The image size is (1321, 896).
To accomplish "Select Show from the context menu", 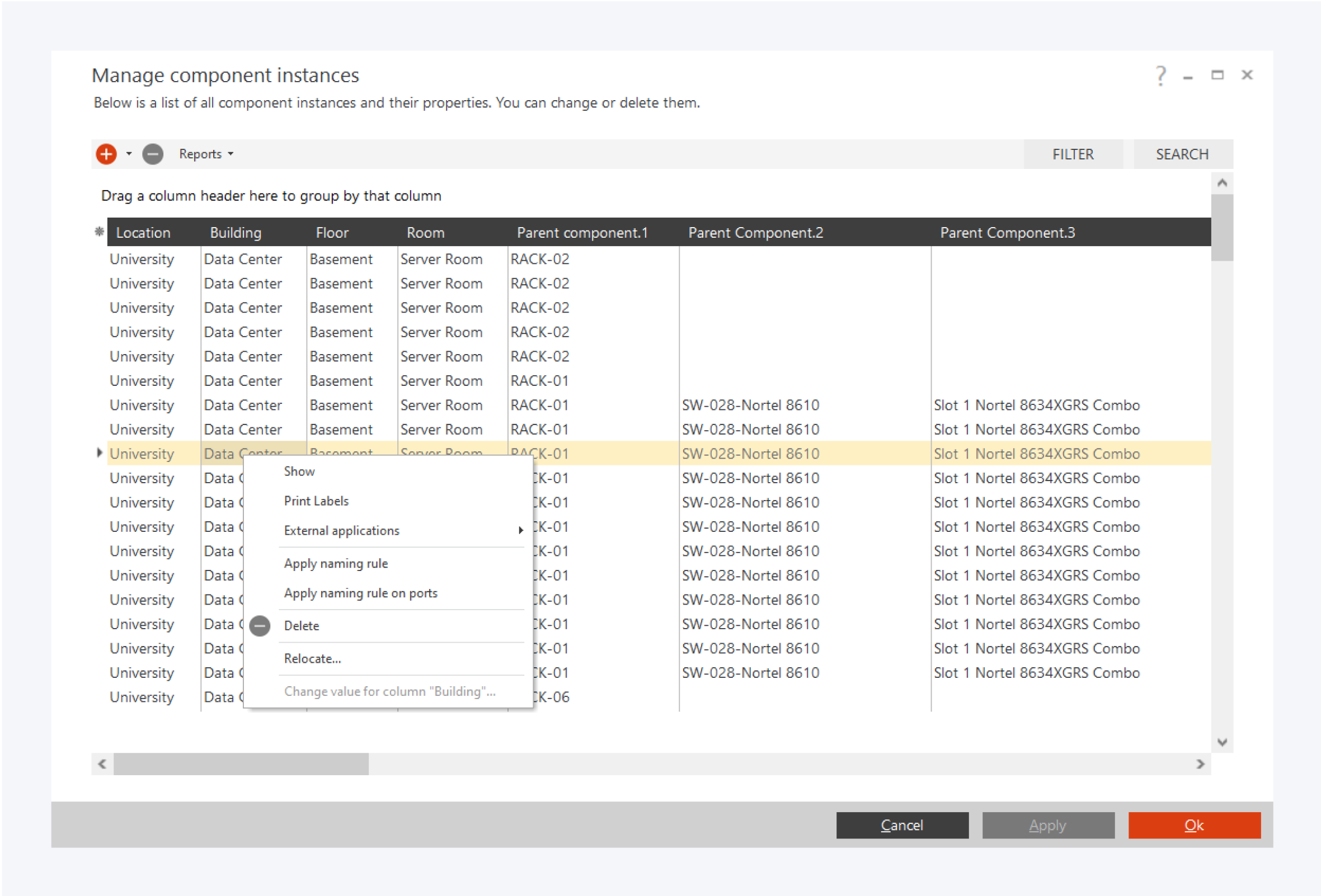I will [299, 471].
